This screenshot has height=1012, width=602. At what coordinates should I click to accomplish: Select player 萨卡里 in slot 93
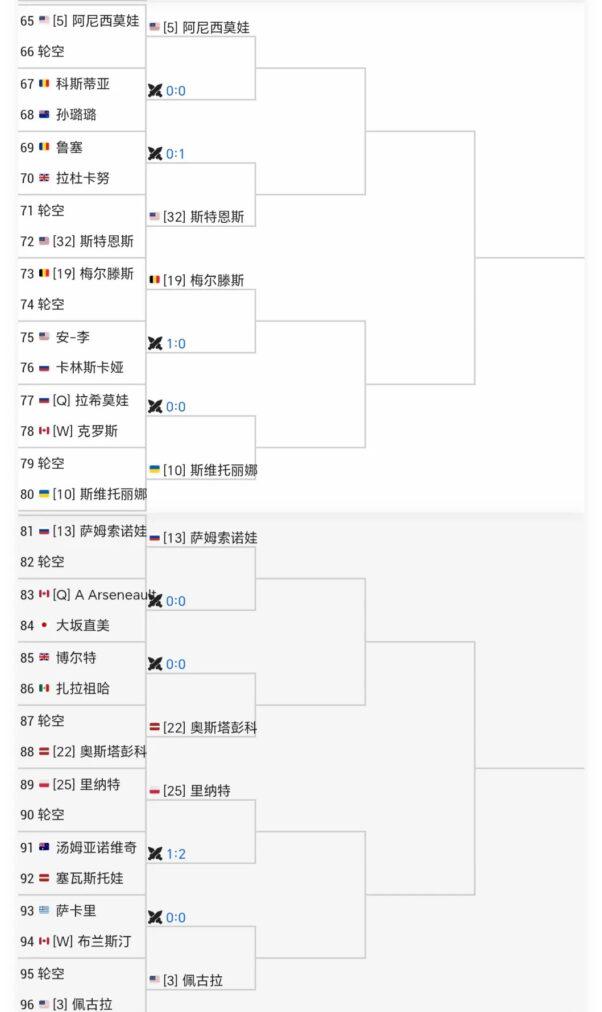[76, 911]
